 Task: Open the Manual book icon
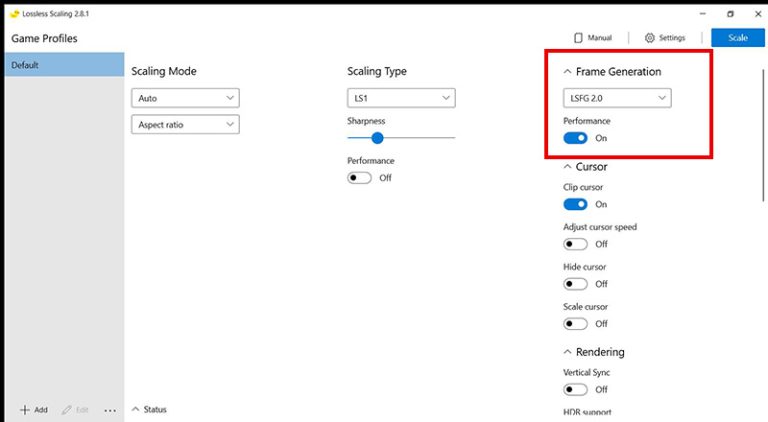578,38
